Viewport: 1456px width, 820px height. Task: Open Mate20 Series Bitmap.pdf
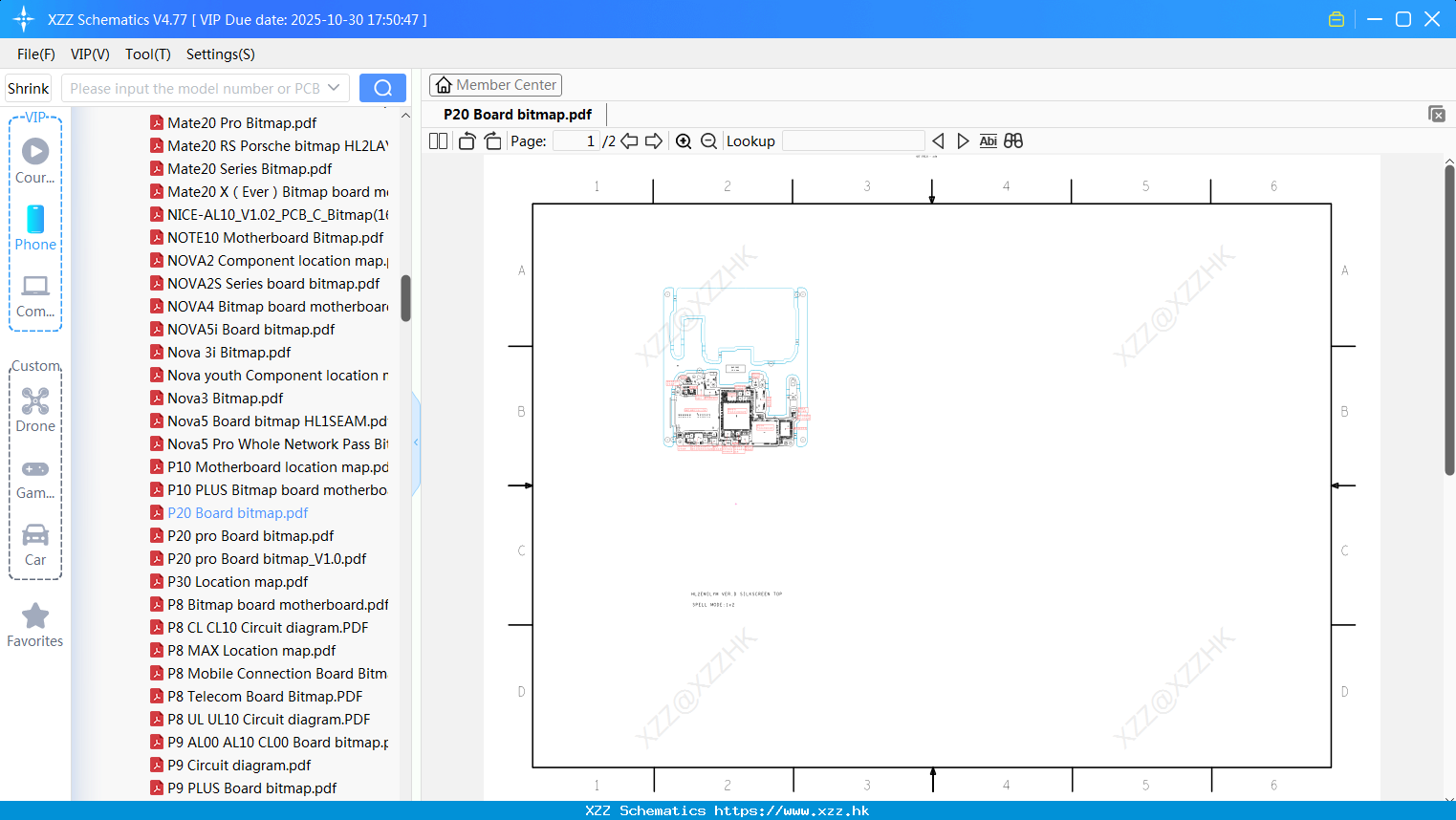[x=241, y=168]
